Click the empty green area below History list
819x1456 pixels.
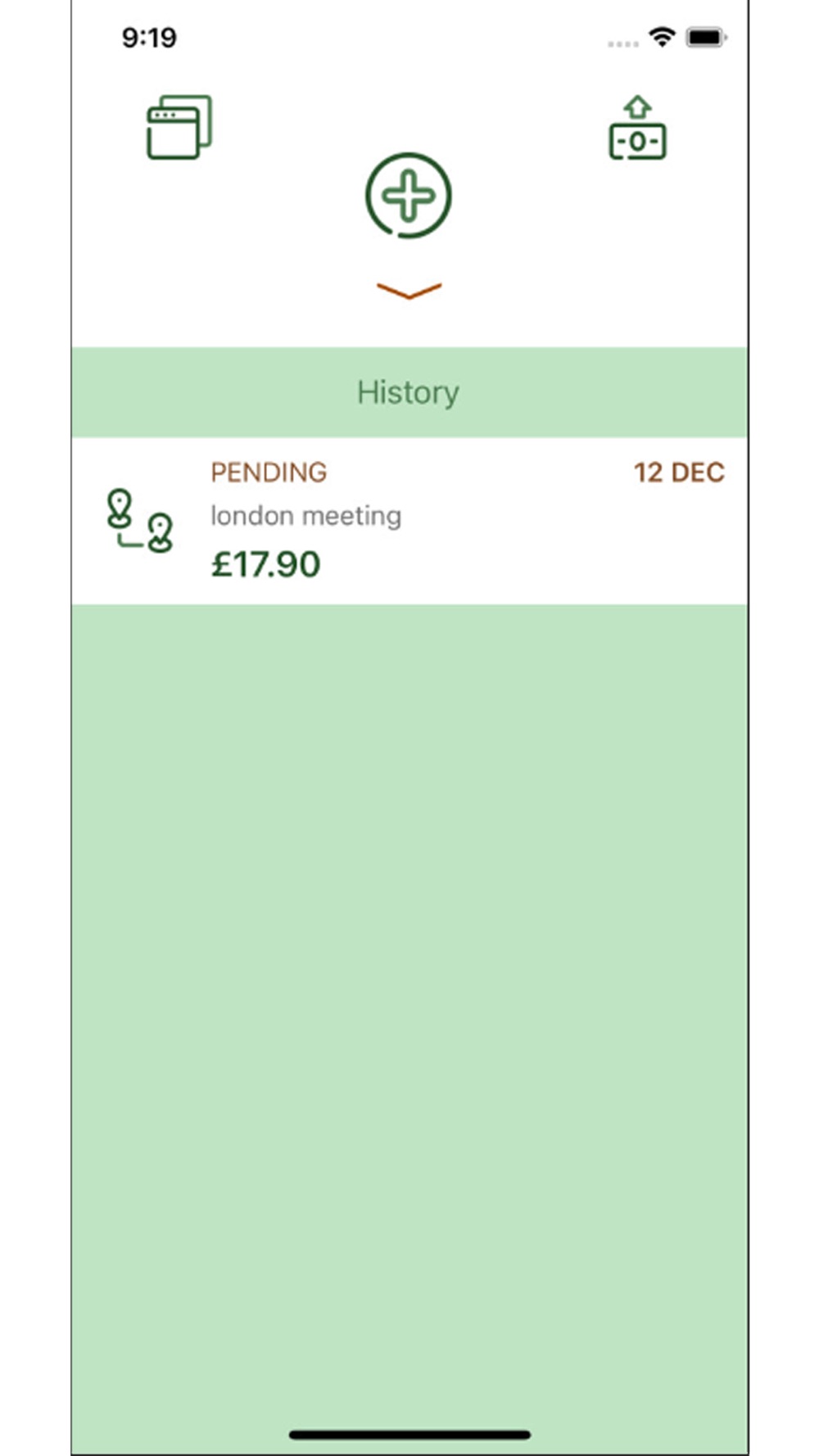point(409,942)
